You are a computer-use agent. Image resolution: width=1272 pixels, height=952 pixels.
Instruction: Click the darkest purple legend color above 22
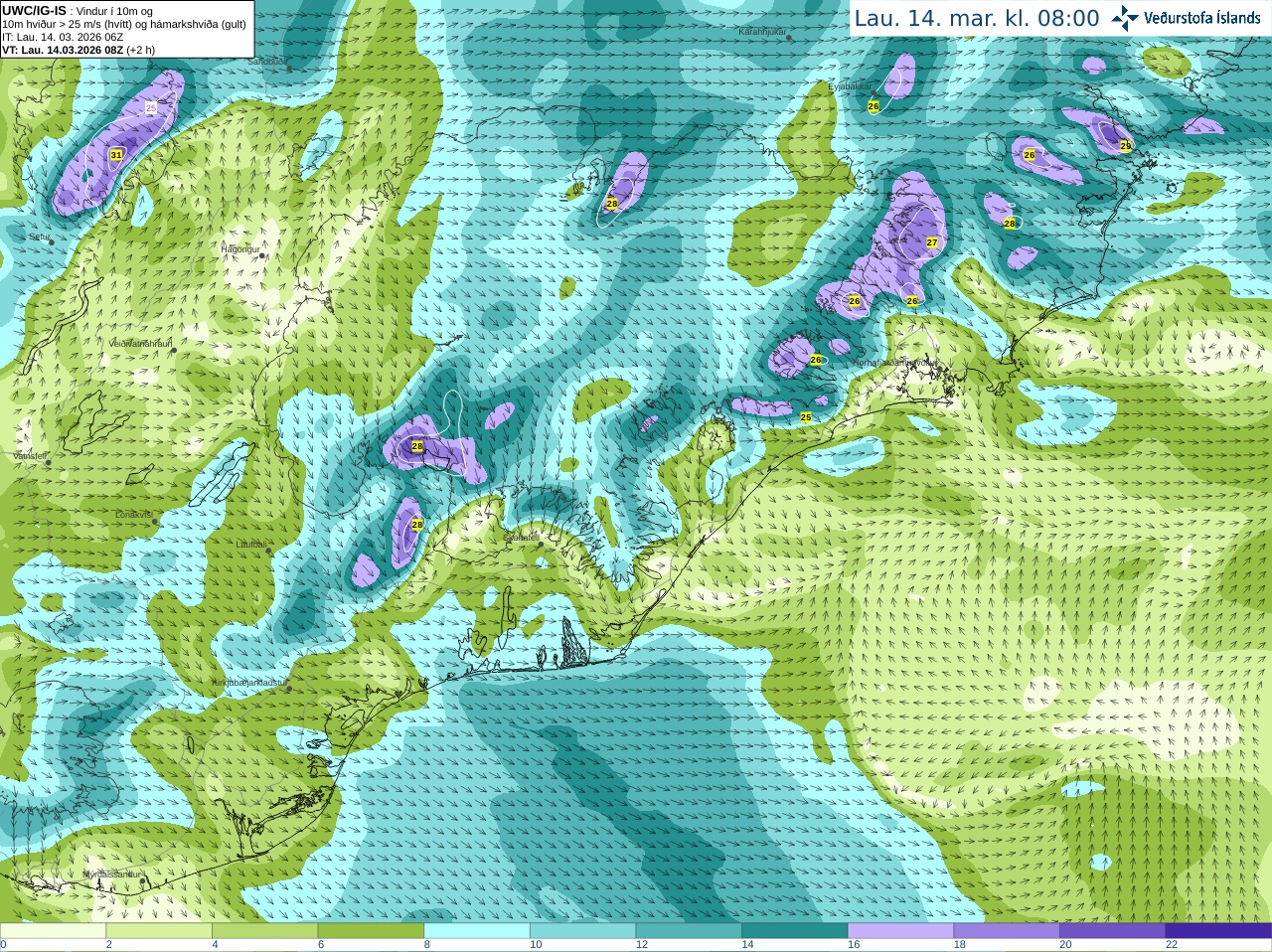[1218, 931]
